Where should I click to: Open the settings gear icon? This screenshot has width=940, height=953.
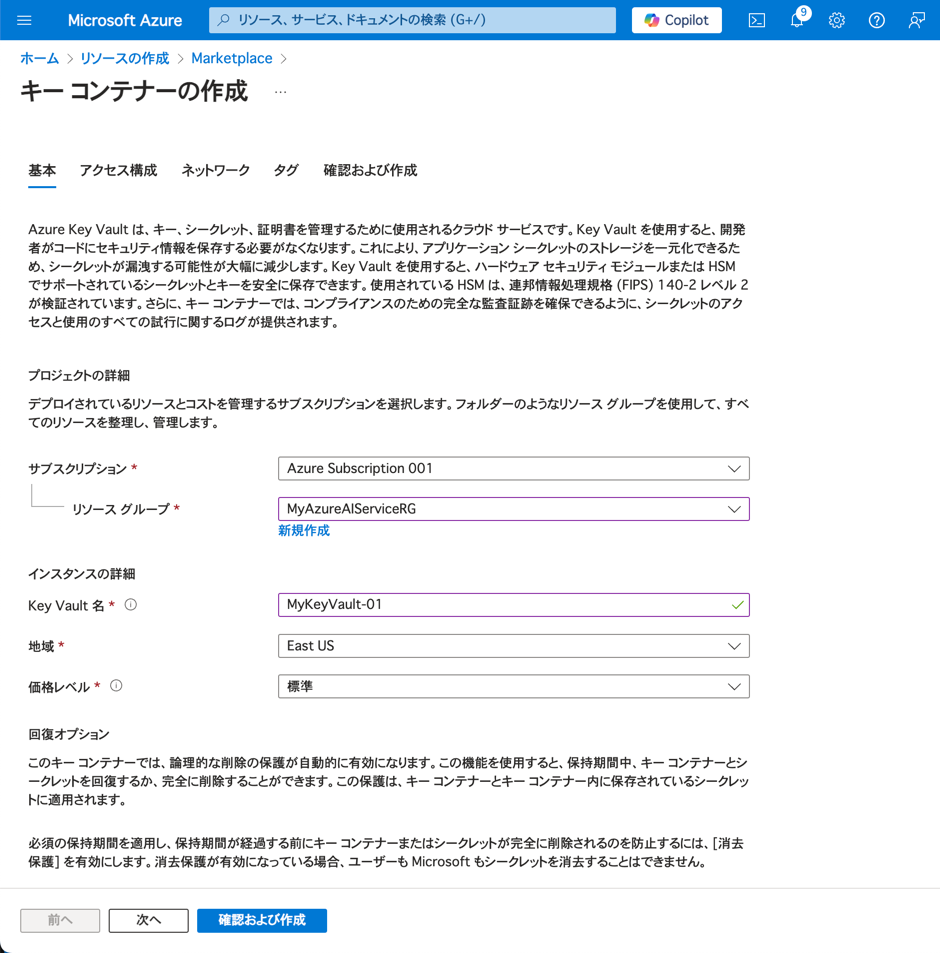837,20
